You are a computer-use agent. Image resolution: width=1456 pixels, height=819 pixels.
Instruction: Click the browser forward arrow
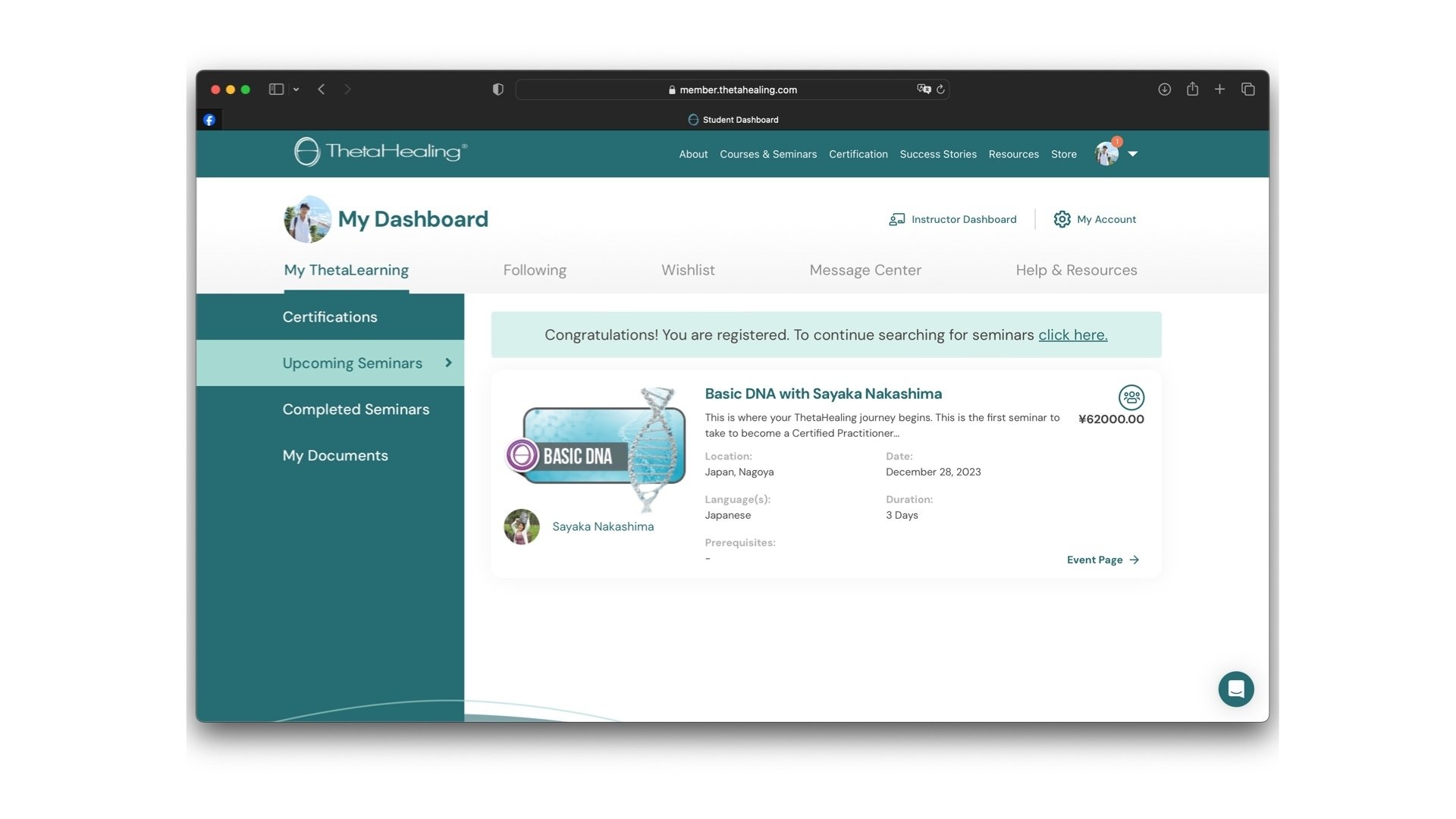click(x=347, y=89)
